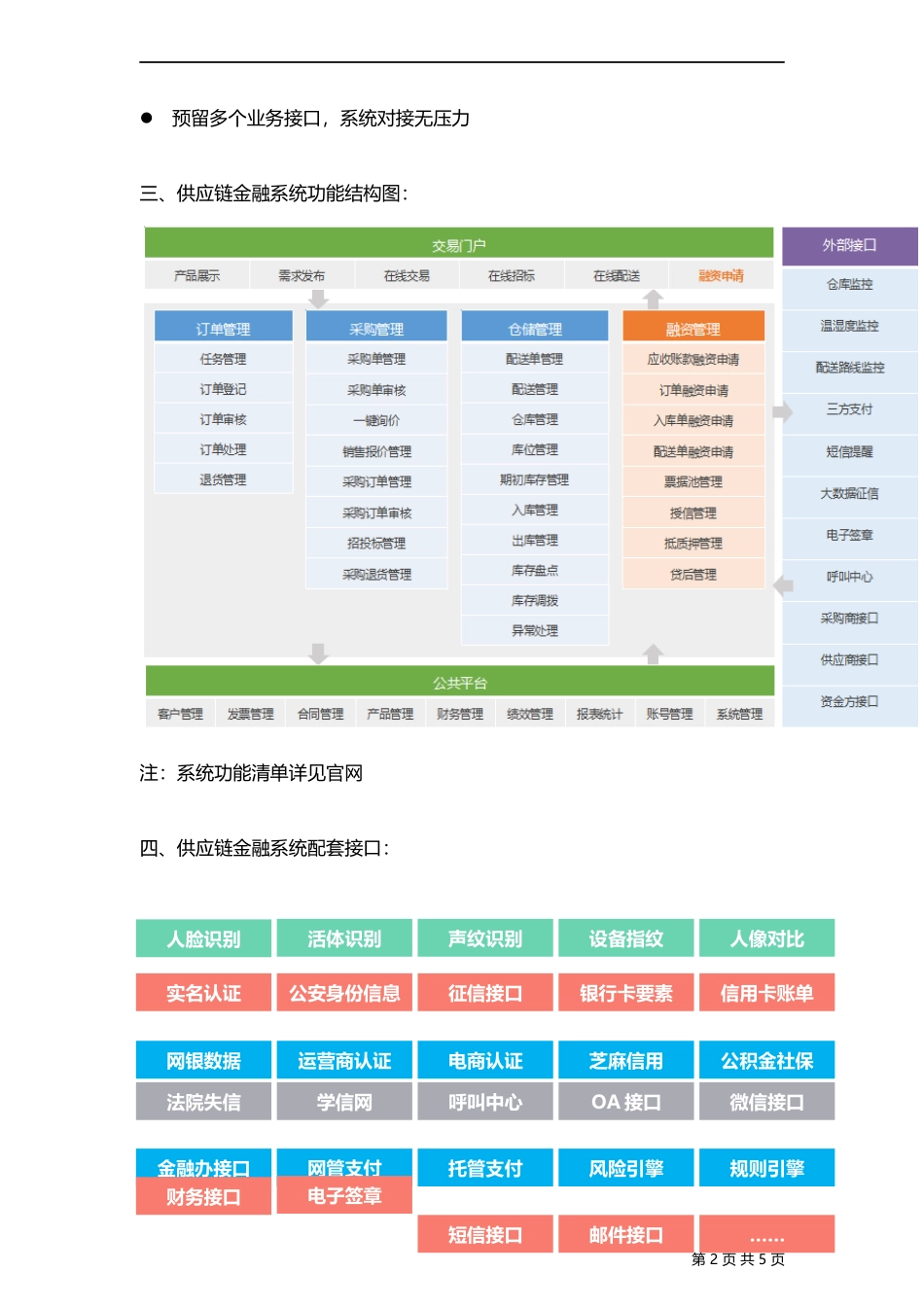Click the 发票管理 cell
Viewport: 924px width, 1307px height.
pyautogui.click(x=251, y=713)
